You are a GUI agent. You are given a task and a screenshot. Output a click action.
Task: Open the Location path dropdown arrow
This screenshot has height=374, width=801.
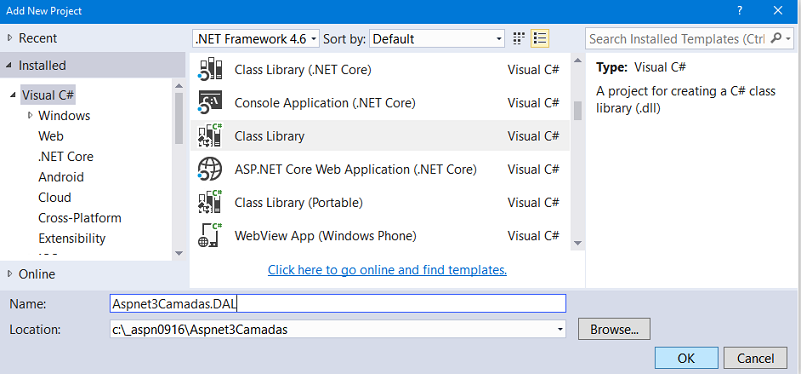(560, 330)
